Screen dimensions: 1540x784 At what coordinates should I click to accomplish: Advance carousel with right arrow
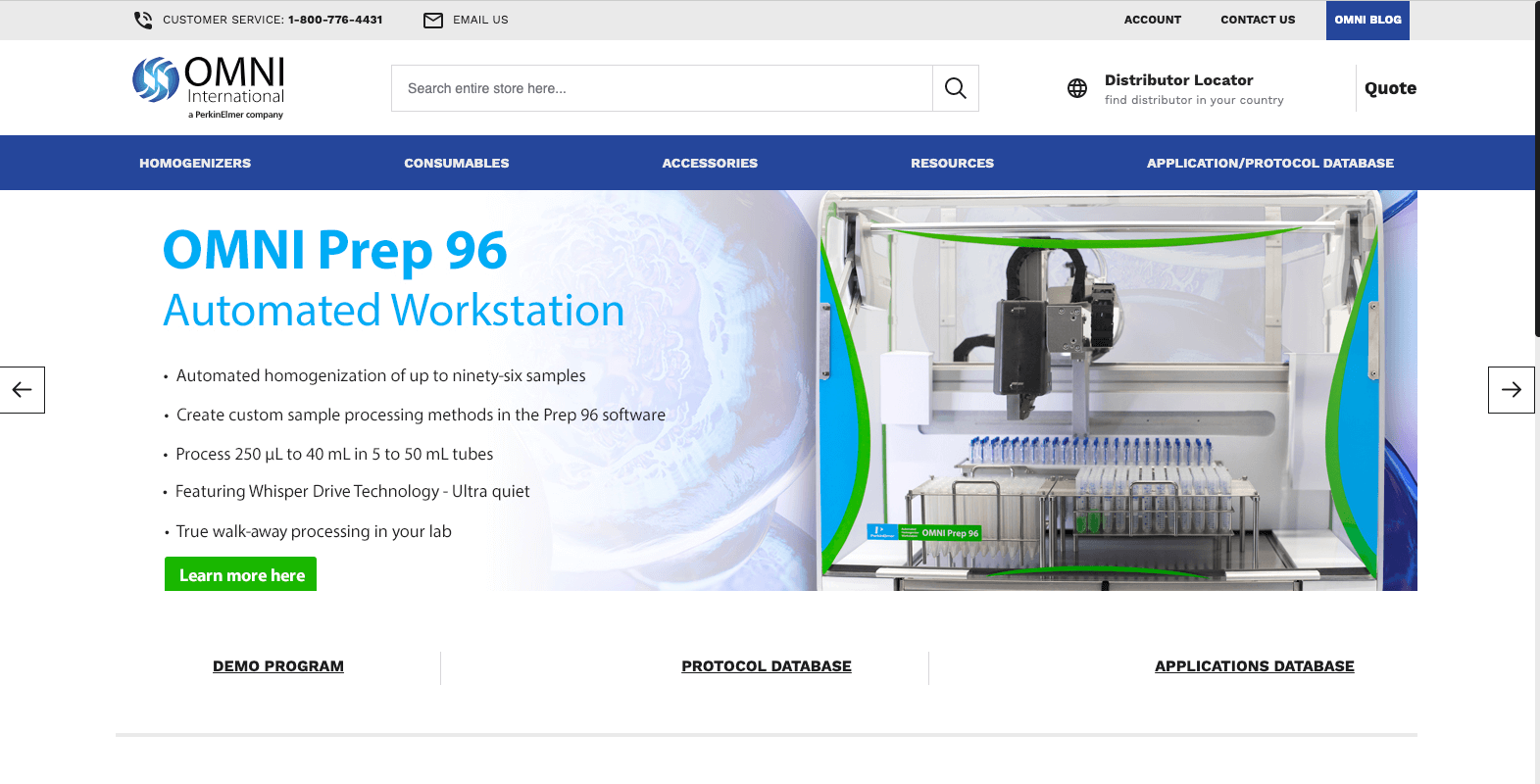1511,390
